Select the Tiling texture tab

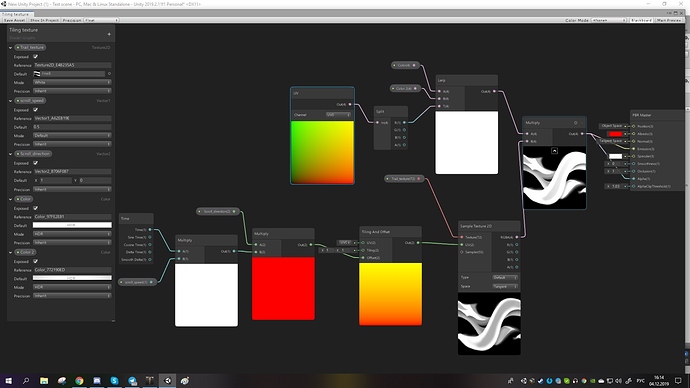pyautogui.click(x=15, y=15)
